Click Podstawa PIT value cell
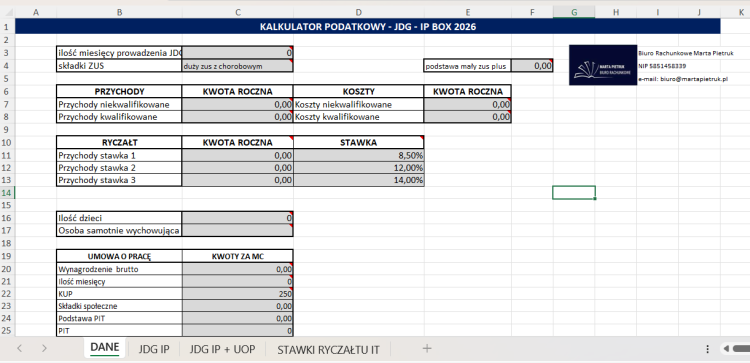 238,318
